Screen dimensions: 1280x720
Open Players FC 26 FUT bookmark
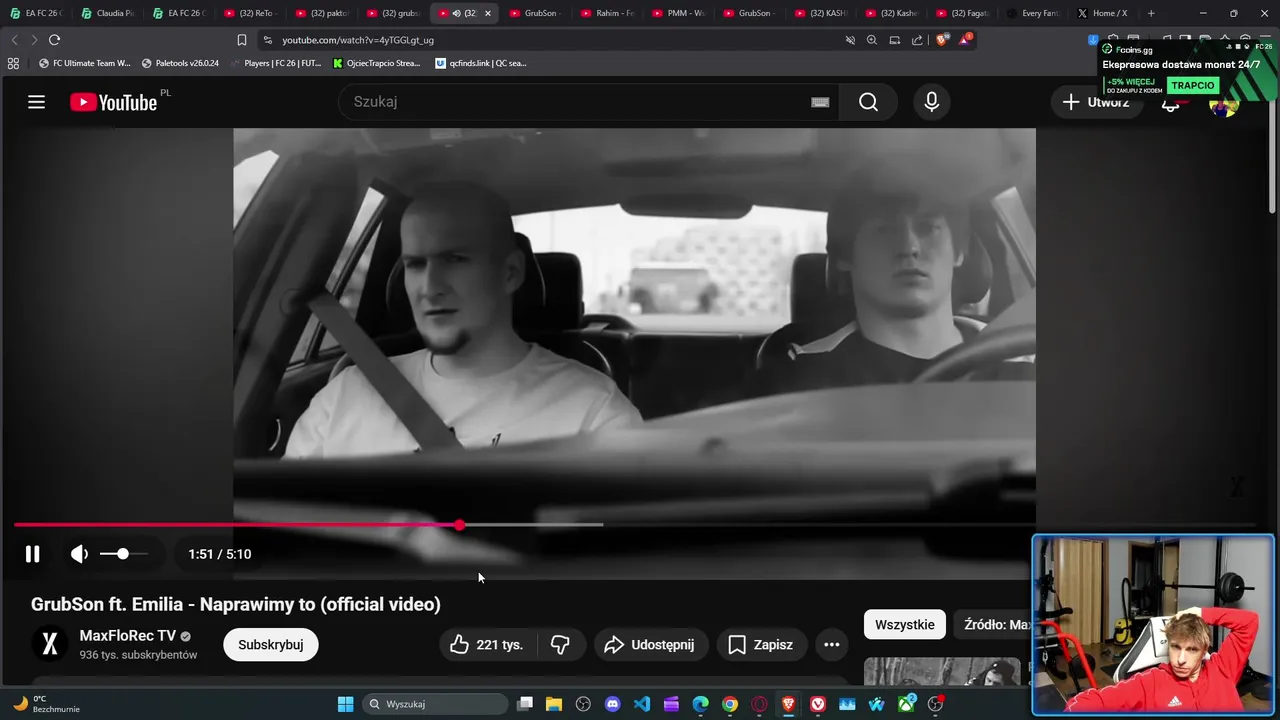tap(276, 63)
